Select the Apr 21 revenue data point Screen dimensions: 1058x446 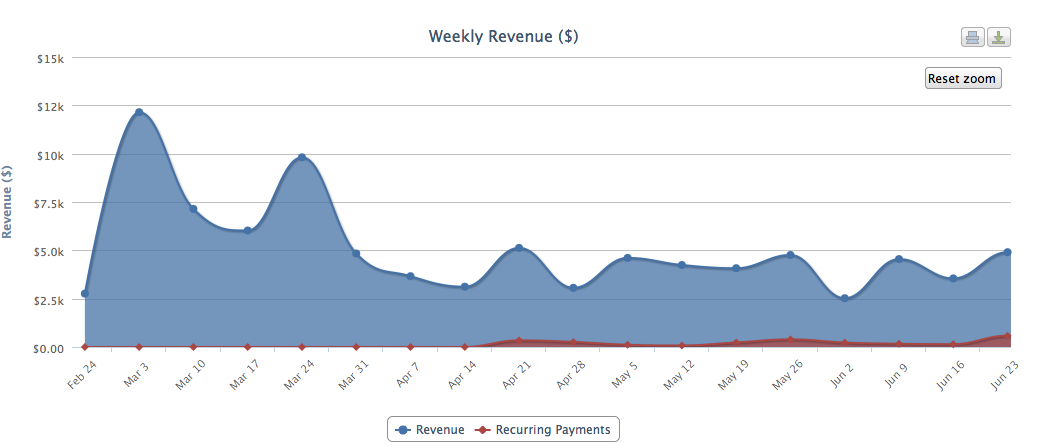pos(519,248)
